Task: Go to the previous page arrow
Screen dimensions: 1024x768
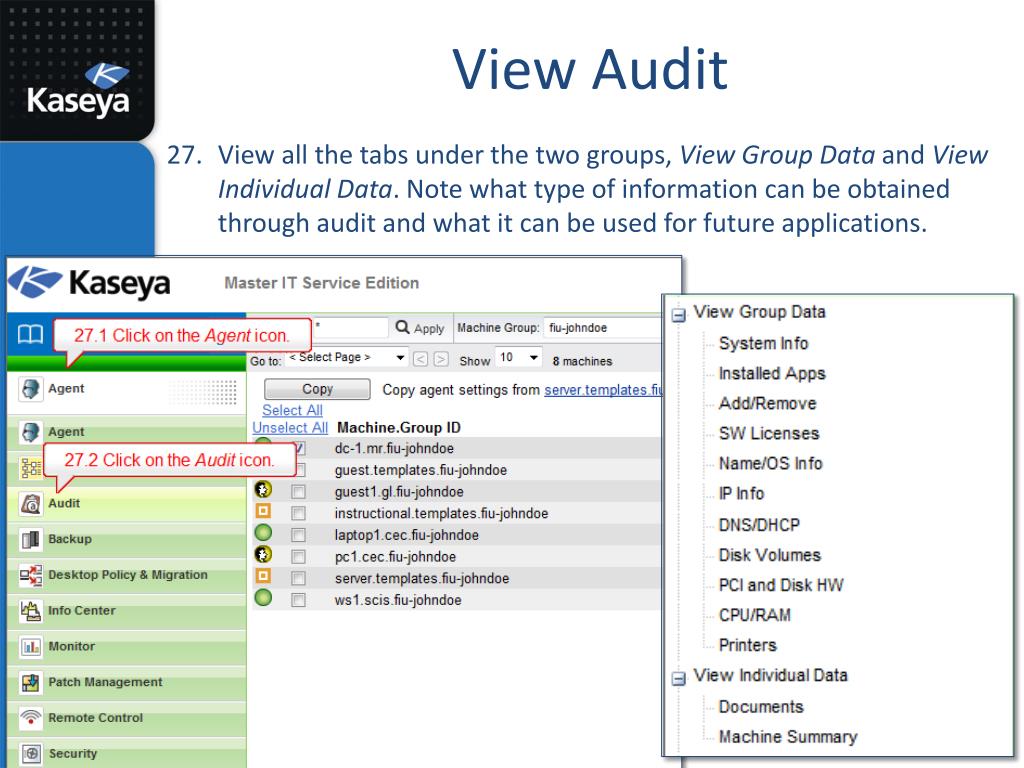Action: pos(421,359)
